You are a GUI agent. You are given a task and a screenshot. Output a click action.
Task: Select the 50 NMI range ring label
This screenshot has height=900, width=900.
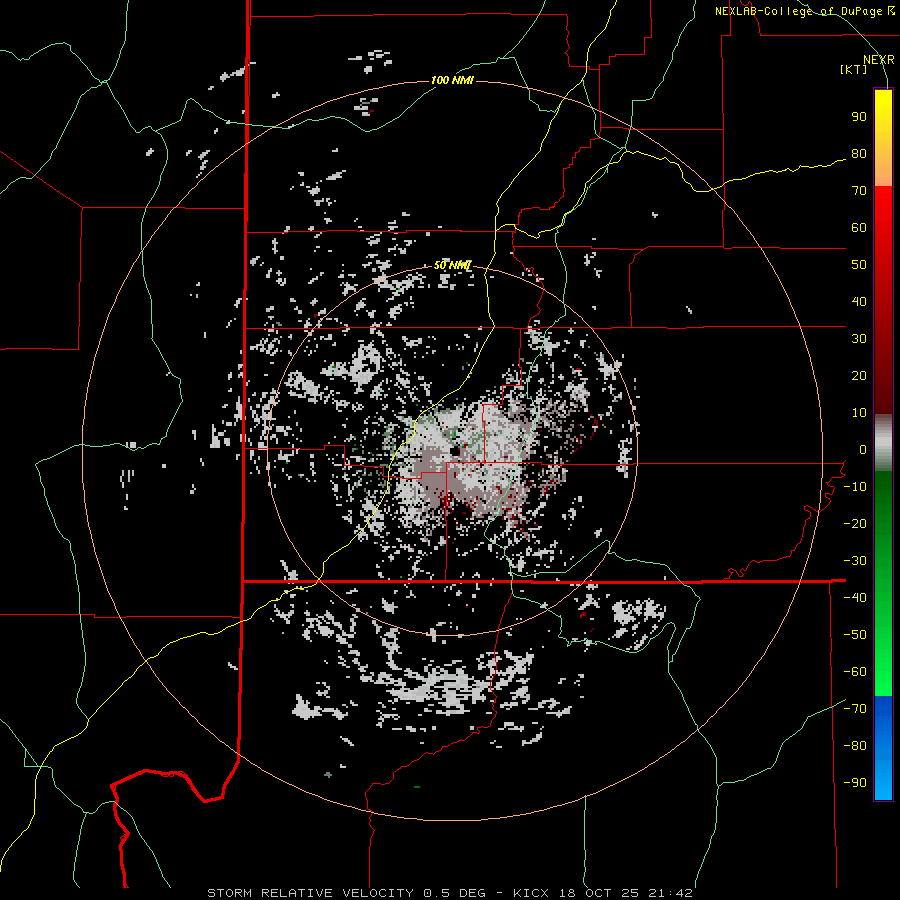click(452, 265)
